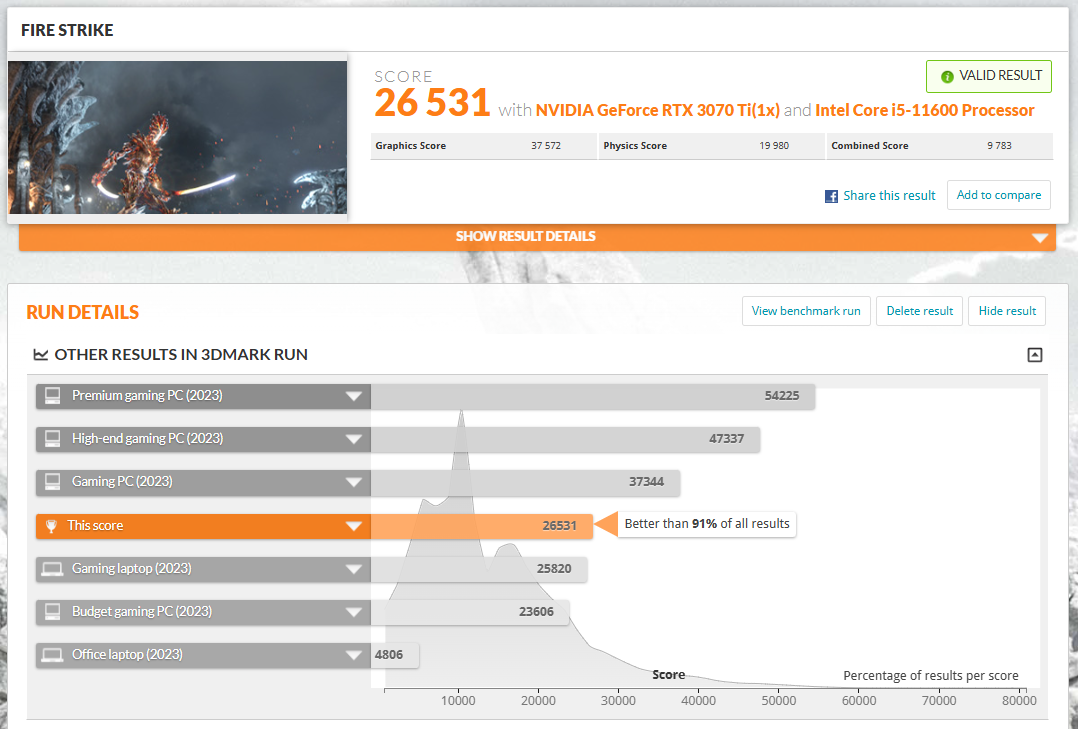
Task: Click the RUN DETAILS heading
Action: pyautogui.click(x=82, y=313)
